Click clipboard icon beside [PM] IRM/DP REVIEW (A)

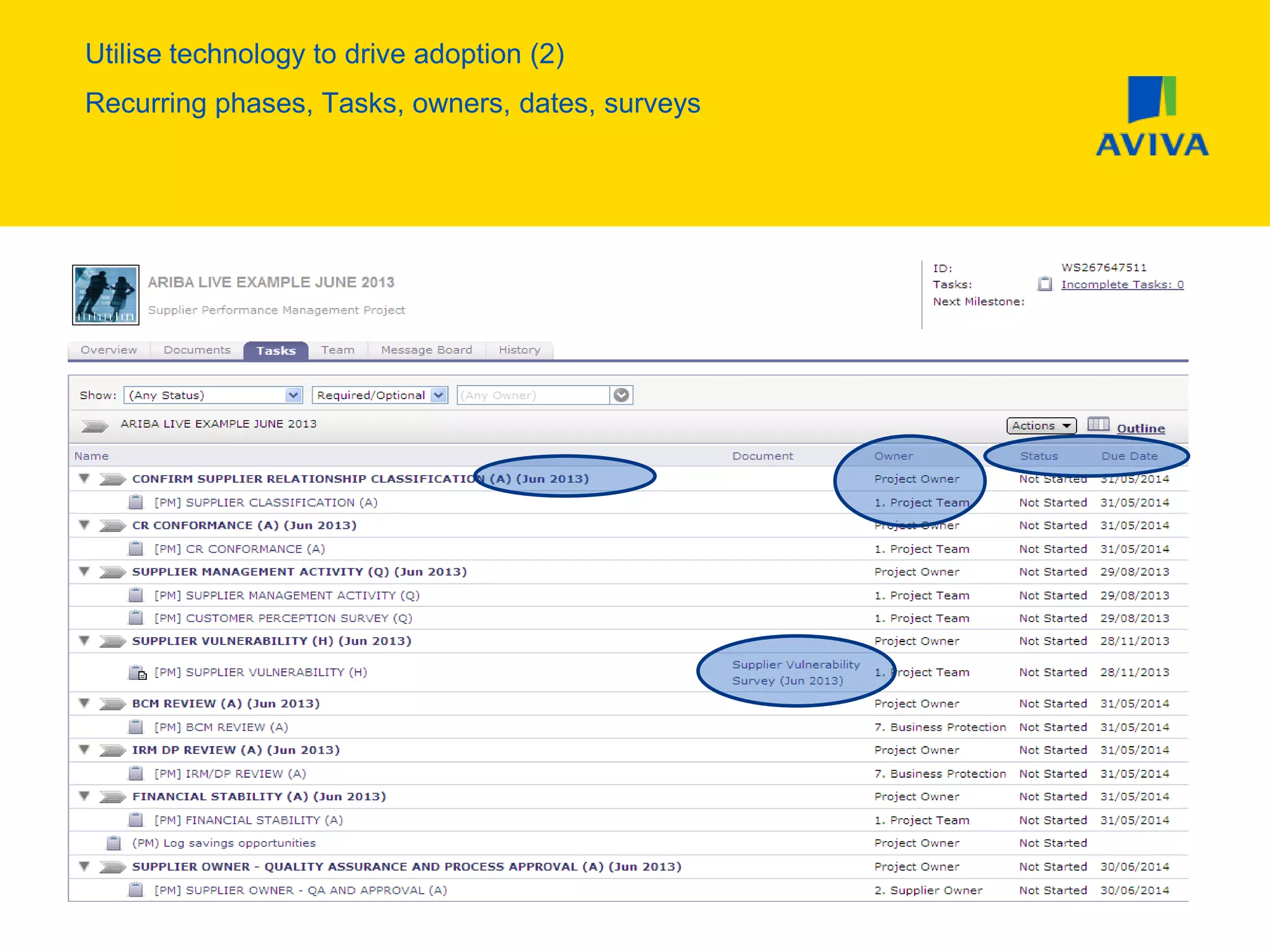[x=136, y=773]
